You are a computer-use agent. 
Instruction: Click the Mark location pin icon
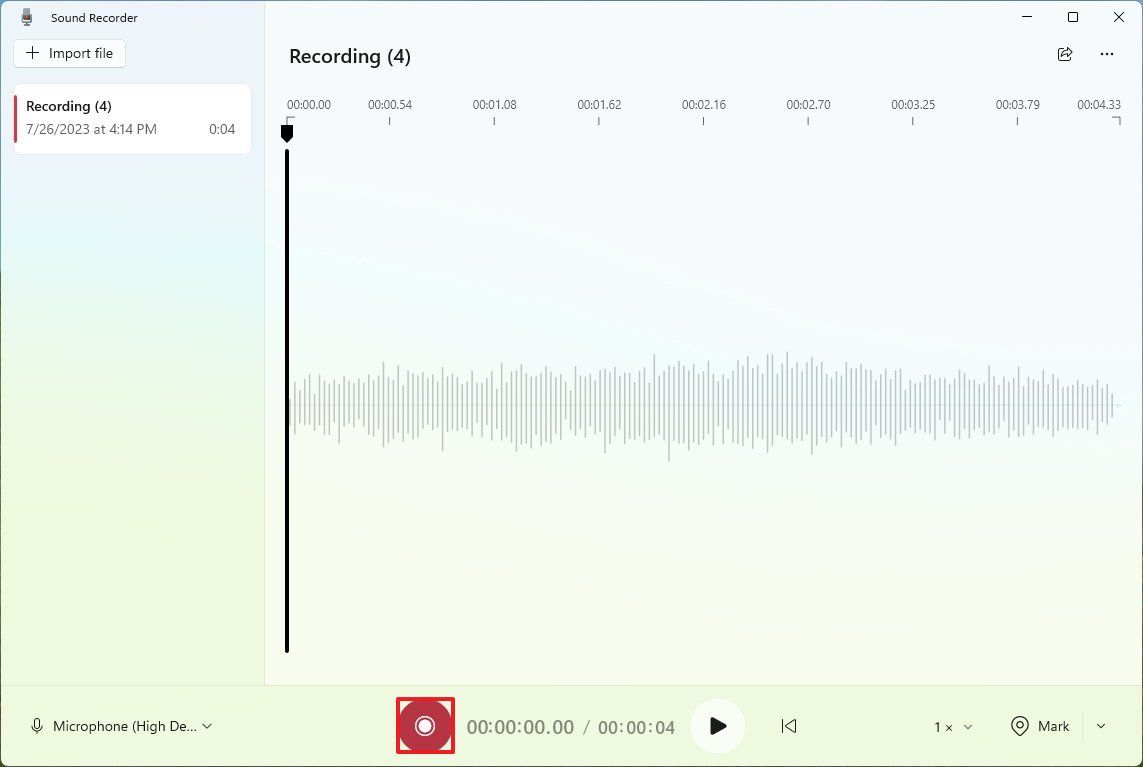(1020, 726)
